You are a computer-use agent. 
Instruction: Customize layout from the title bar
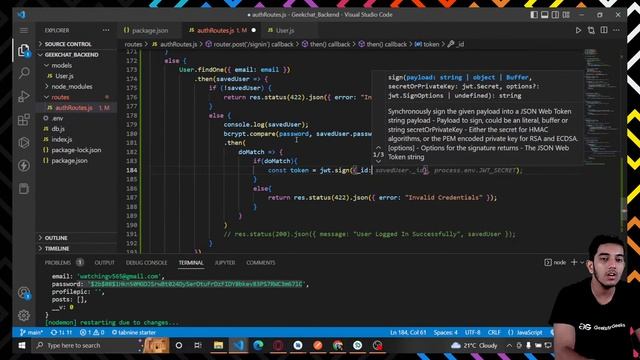pyautogui.click(x=566, y=15)
